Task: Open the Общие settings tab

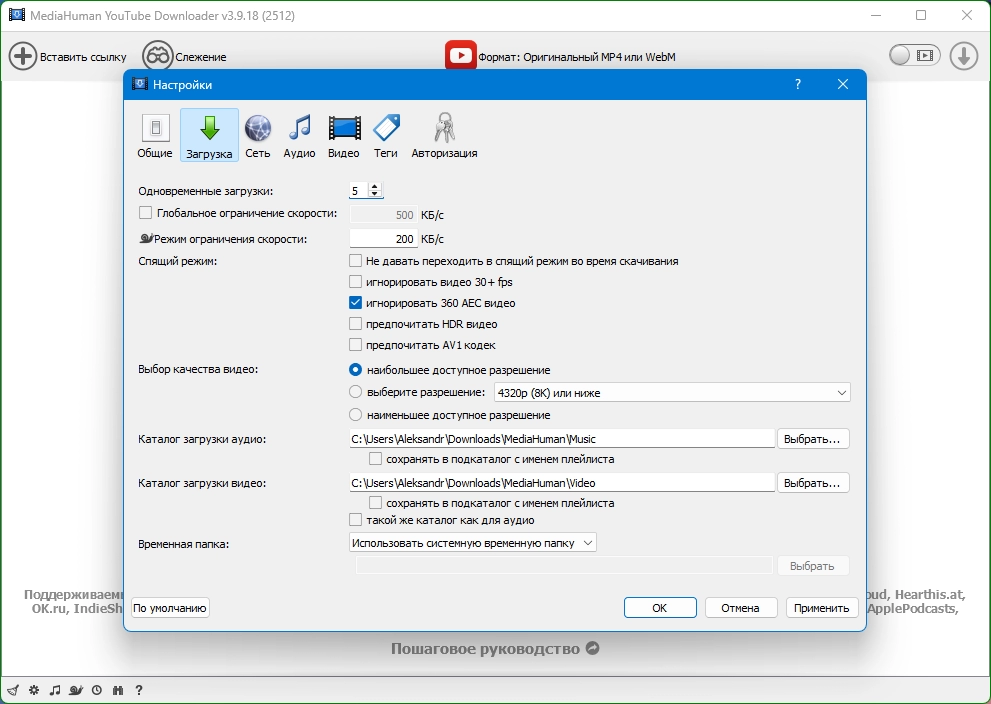Action: click(155, 135)
